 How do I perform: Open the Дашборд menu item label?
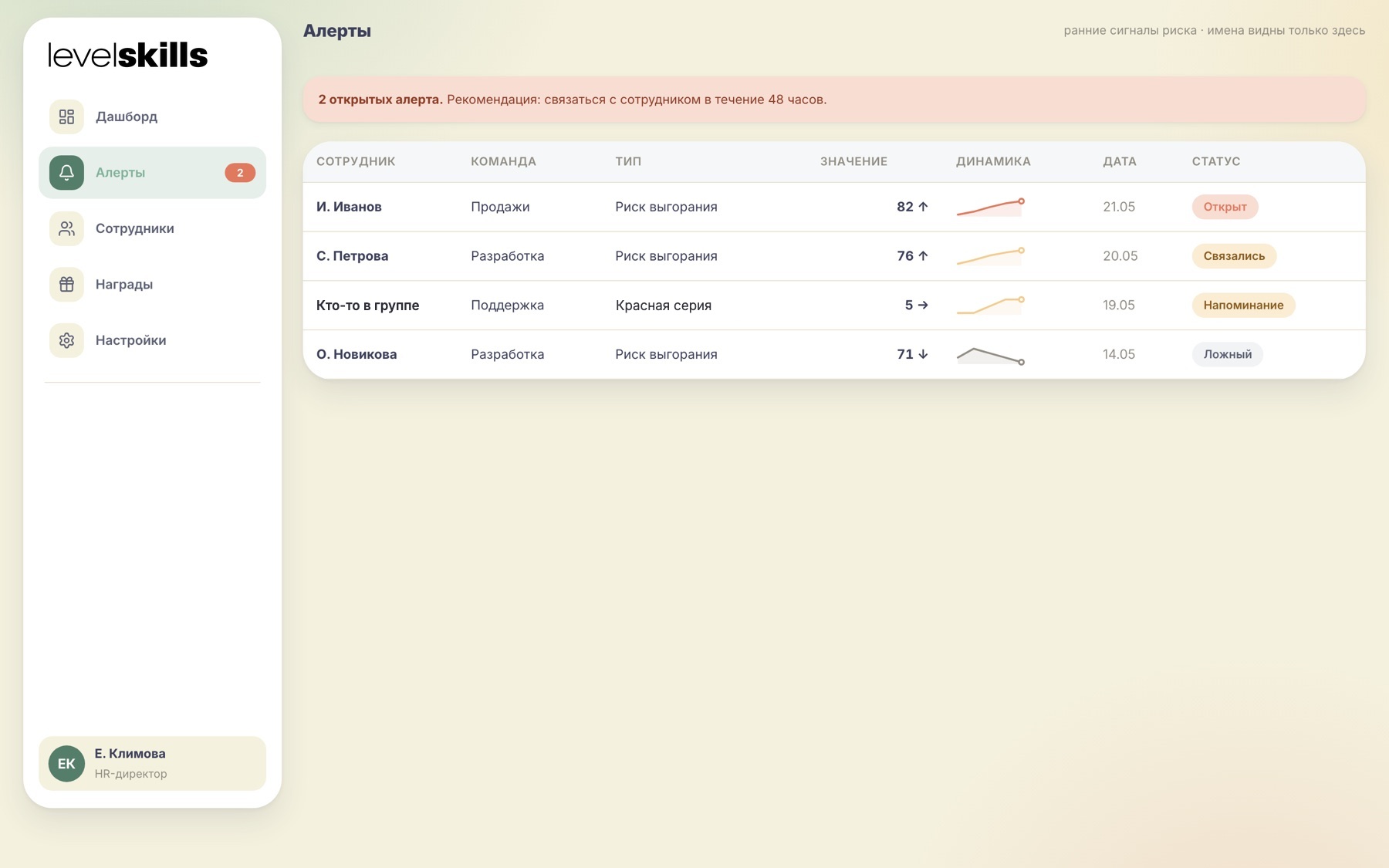[x=127, y=117]
